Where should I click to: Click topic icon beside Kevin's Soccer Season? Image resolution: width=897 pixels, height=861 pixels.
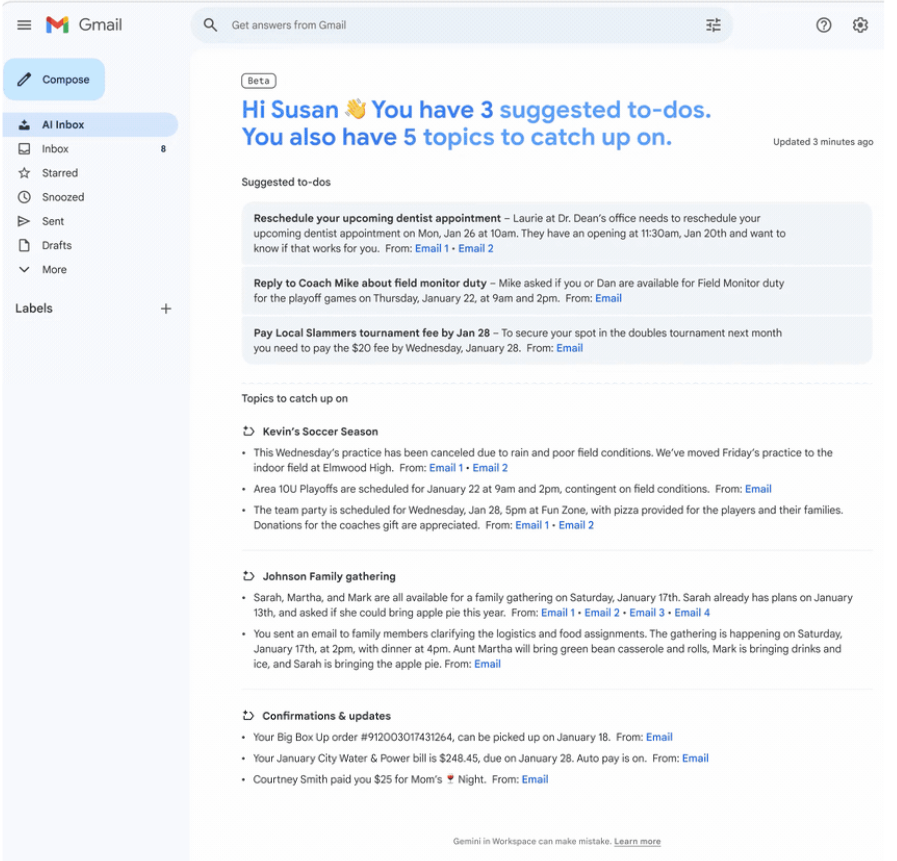[248, 431]
